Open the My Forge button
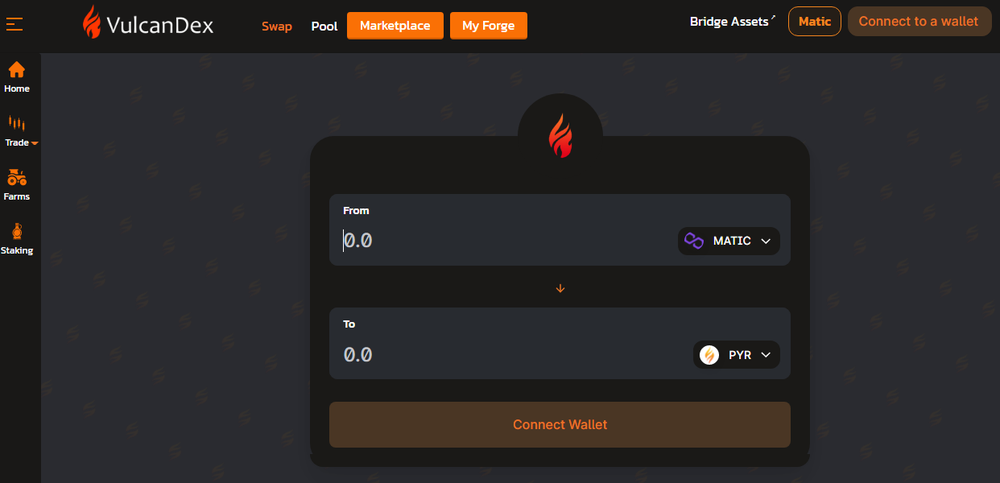1000x483 pixels. (489, 26)
